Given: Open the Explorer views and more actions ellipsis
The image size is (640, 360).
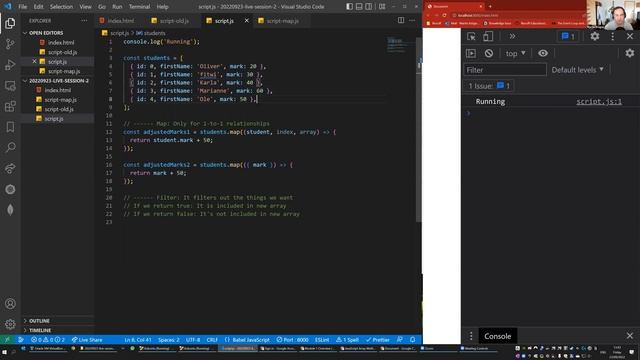Looking at the screenshot, I should click(84, 20).
